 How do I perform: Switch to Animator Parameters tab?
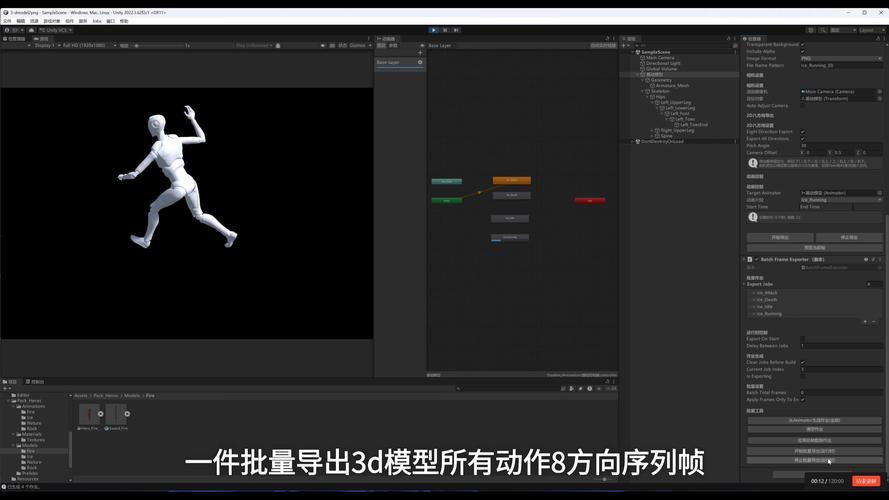click(393, 45)
